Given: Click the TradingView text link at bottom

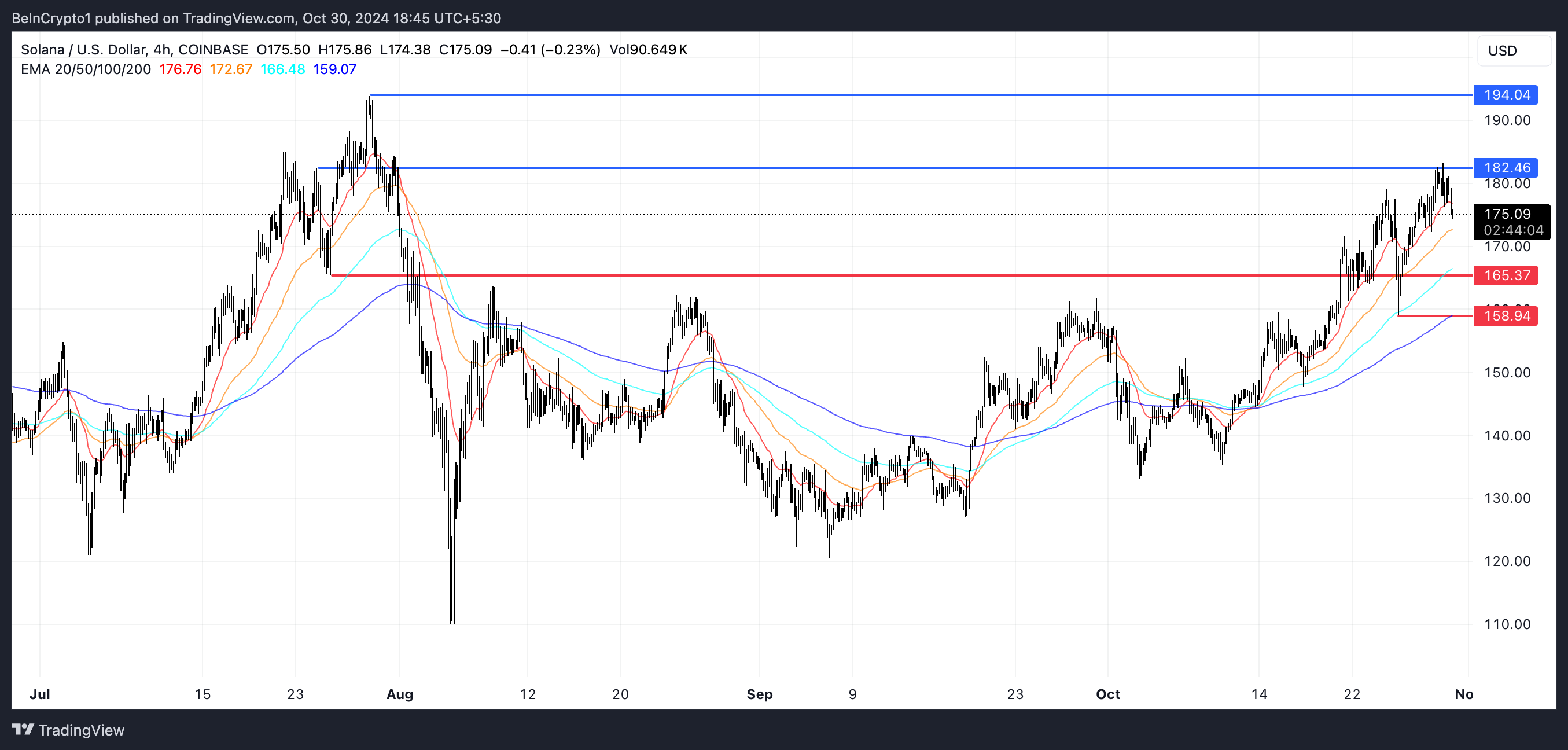Looking at the screenshot, I should pos(81,730).
